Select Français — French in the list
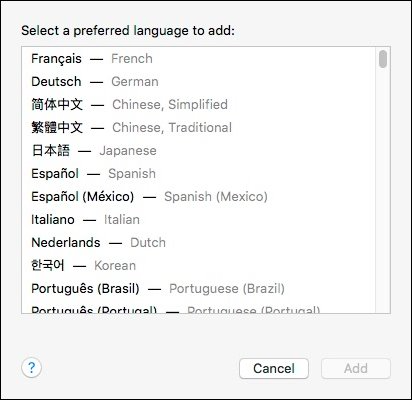The height and width of the screenshot is (400, 412). (199, 59)
